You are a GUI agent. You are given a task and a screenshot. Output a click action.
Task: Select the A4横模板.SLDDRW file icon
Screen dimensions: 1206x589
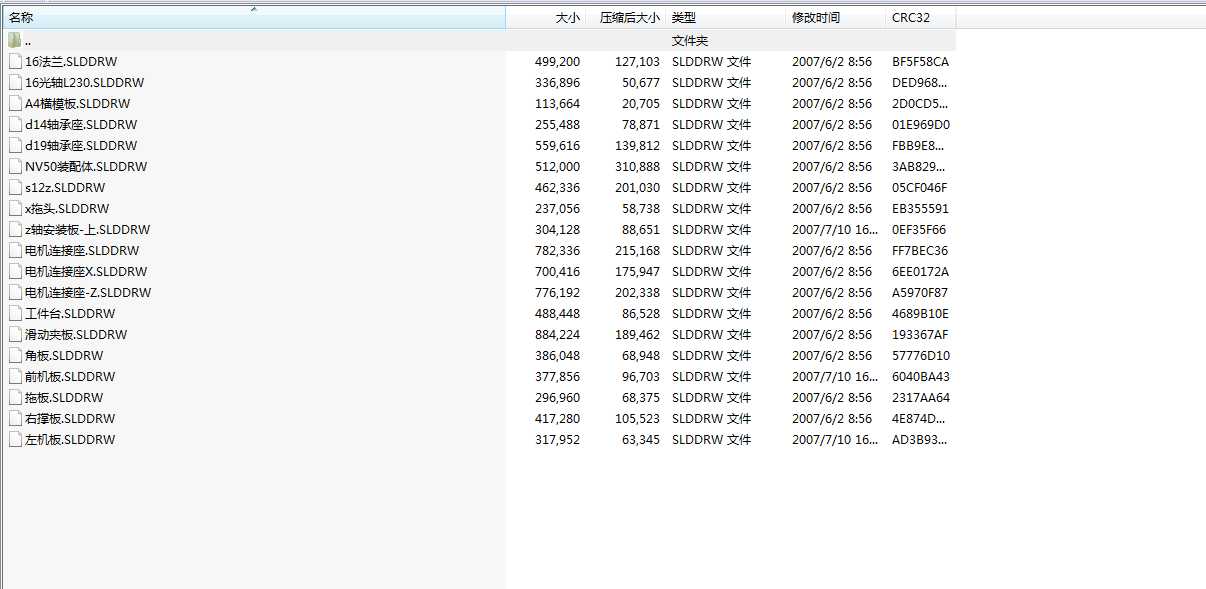(x=15, y=103)
